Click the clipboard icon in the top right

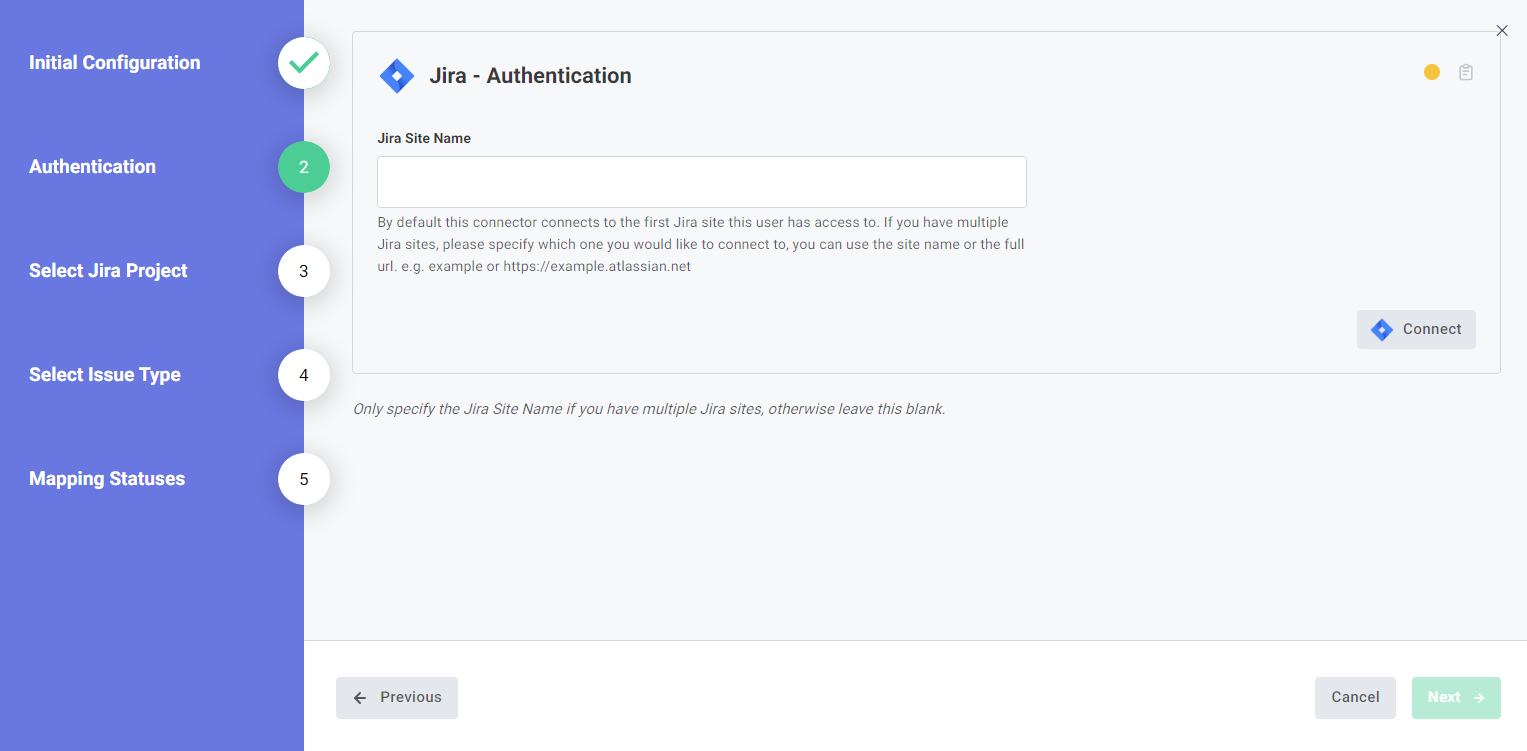(x=1466, y=72)
